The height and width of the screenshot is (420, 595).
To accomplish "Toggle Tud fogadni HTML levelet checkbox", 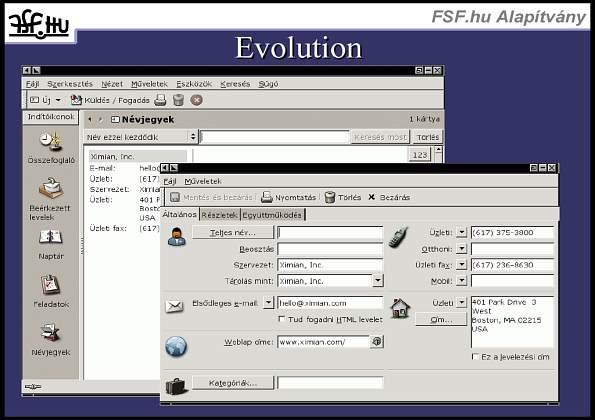I will click(282, 319).
